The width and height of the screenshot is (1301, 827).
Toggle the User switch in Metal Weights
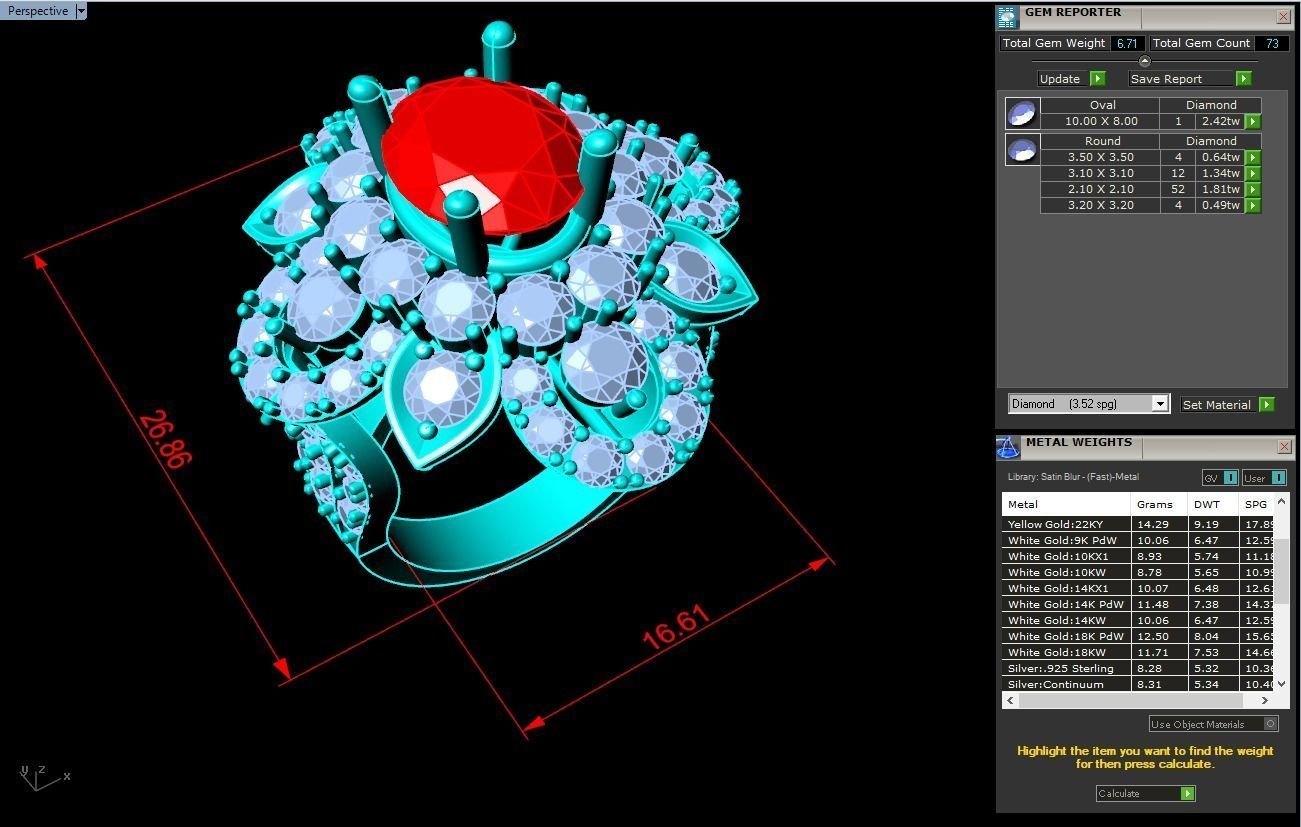click(1265, 478)
